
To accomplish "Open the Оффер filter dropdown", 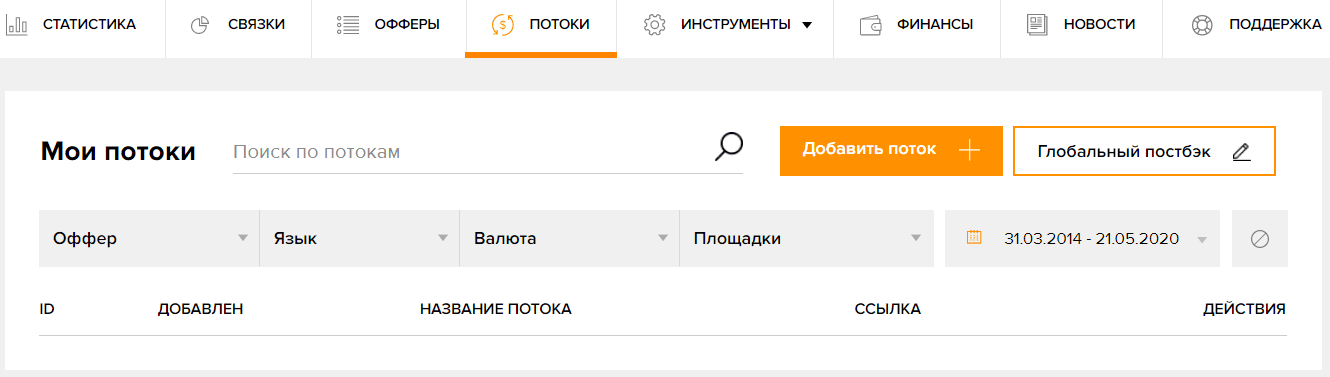I will (x=149, y=239).
